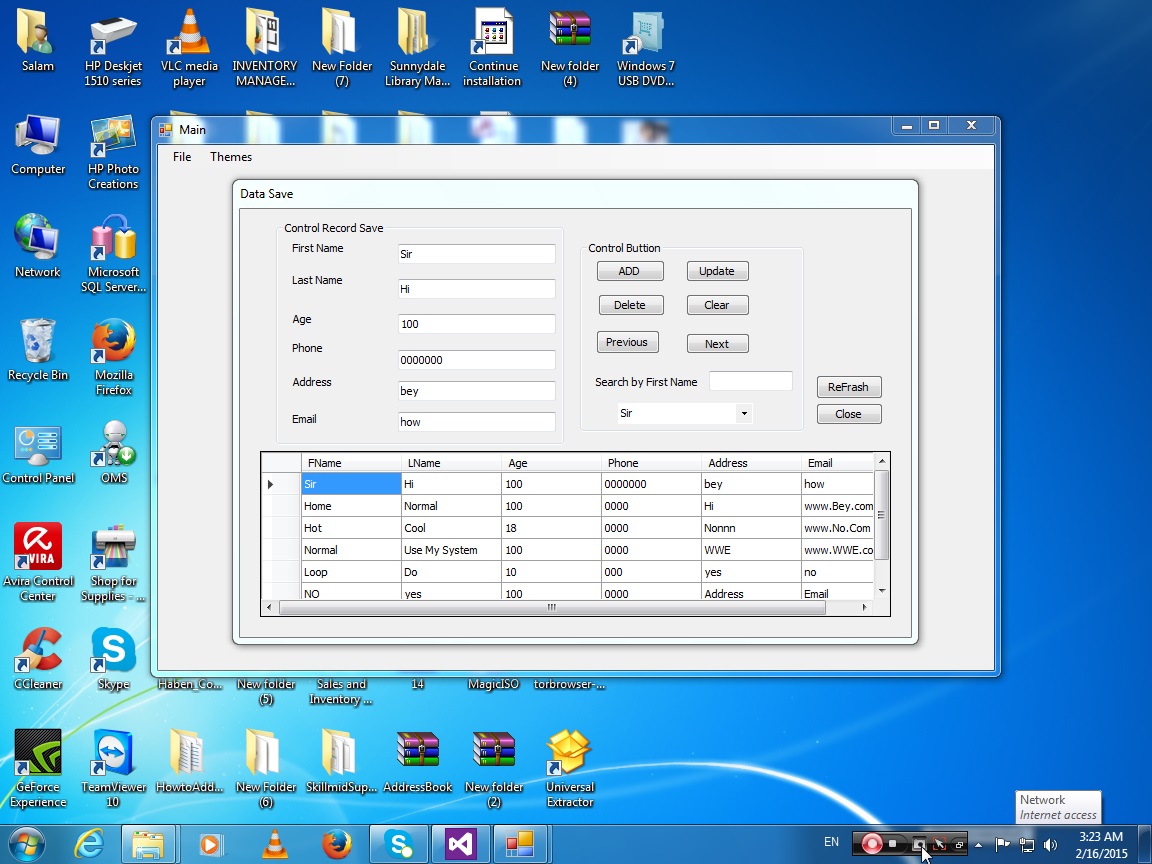
Task: Open Internet Explorer from the taskbar
Action: [x=89, y=843]
